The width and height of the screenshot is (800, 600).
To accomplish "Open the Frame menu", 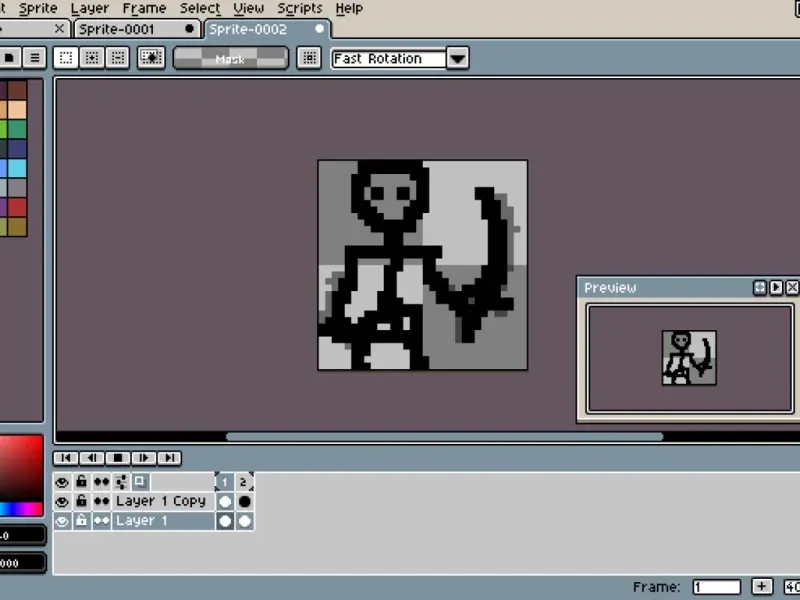I will (144, 8).
